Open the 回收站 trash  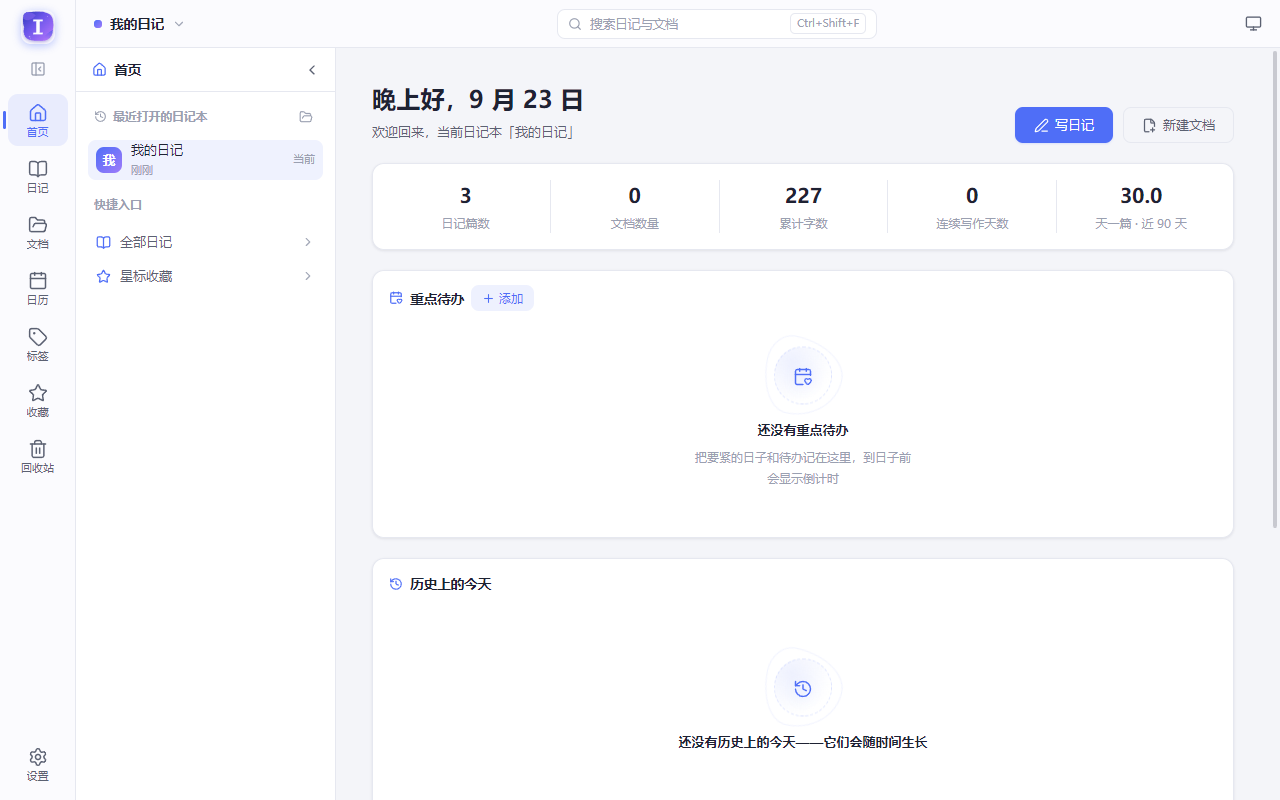38,456
